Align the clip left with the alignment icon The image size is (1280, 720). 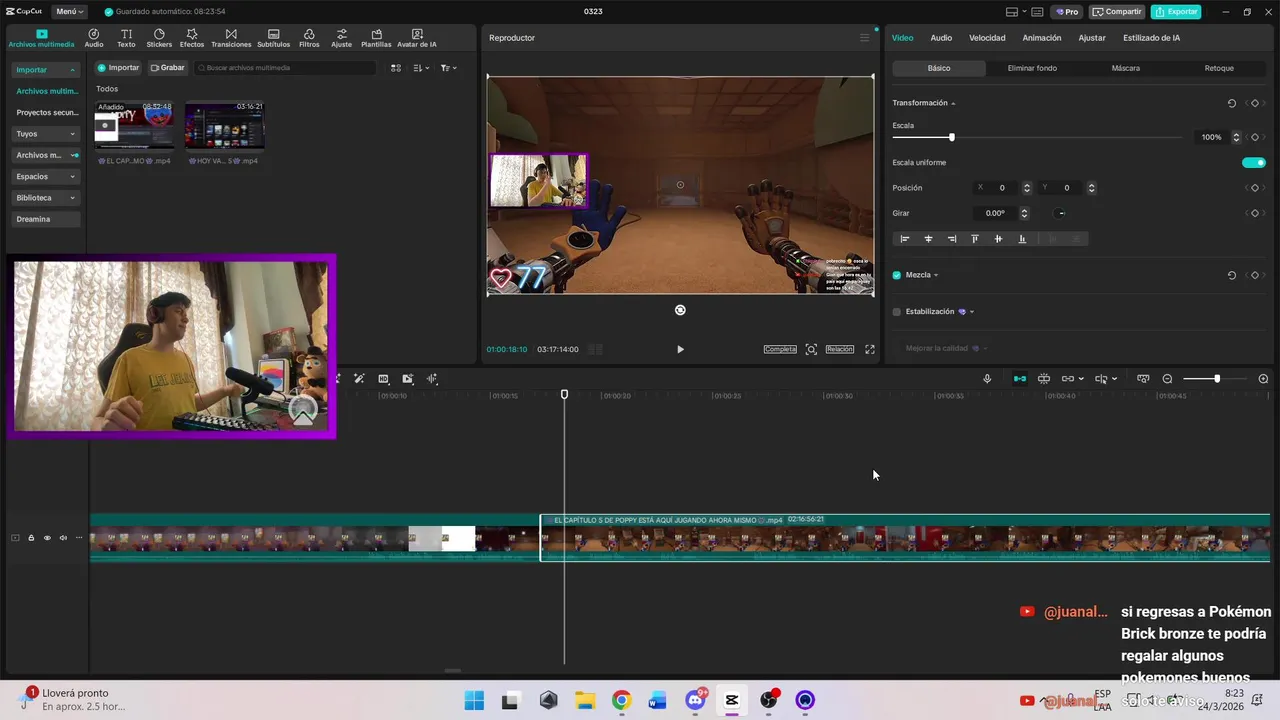[x=905, y=239]
